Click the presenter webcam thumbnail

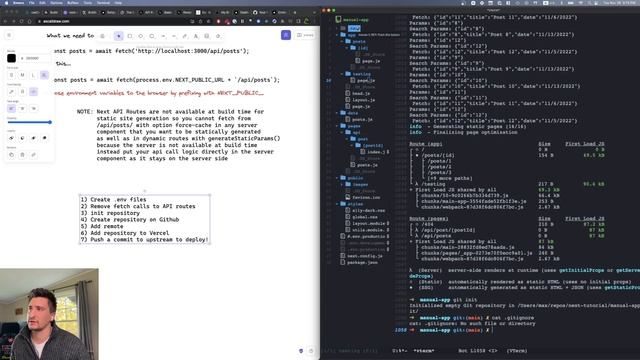click(49, 314)
